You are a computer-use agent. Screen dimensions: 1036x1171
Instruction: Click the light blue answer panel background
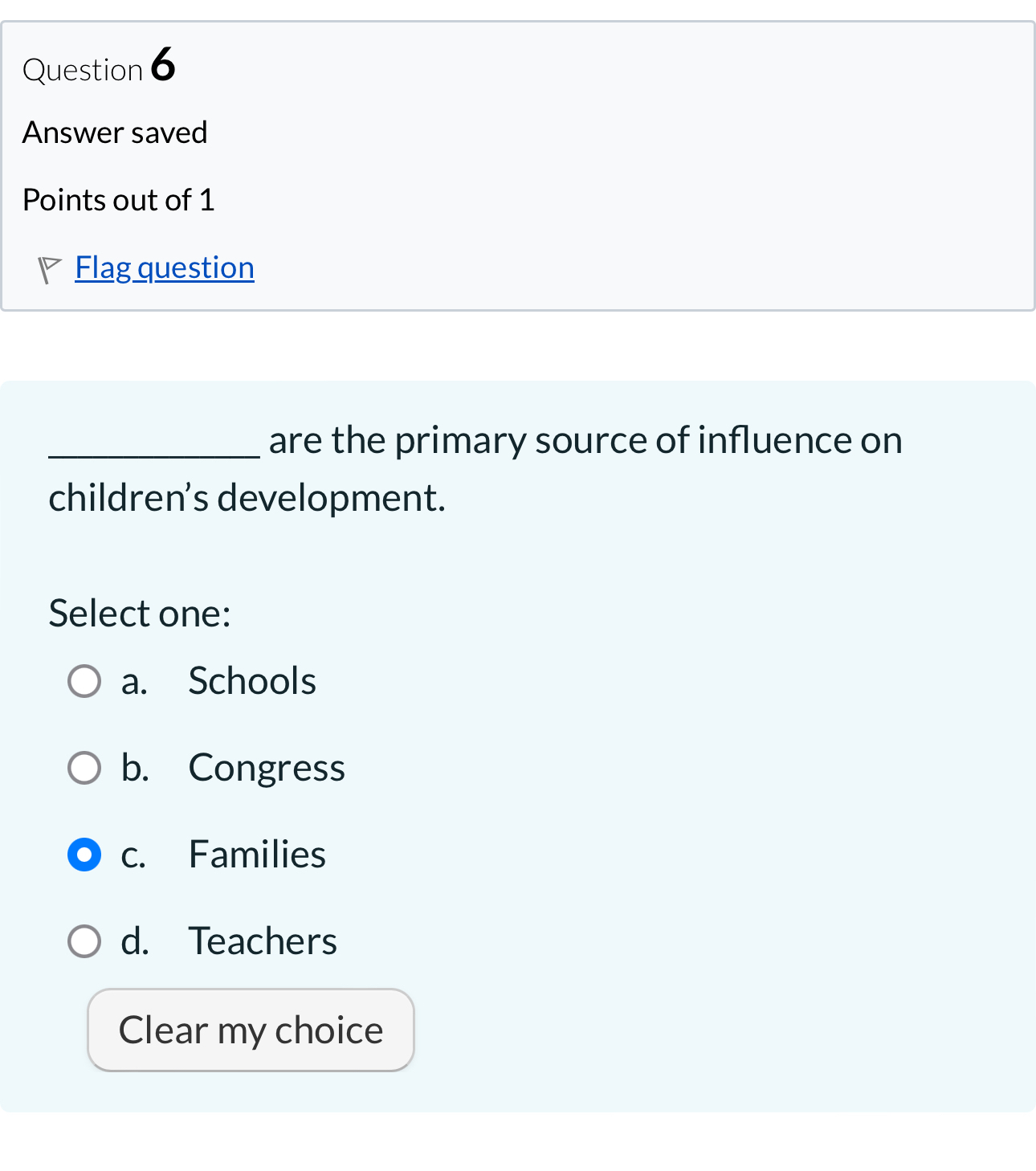723,1044
